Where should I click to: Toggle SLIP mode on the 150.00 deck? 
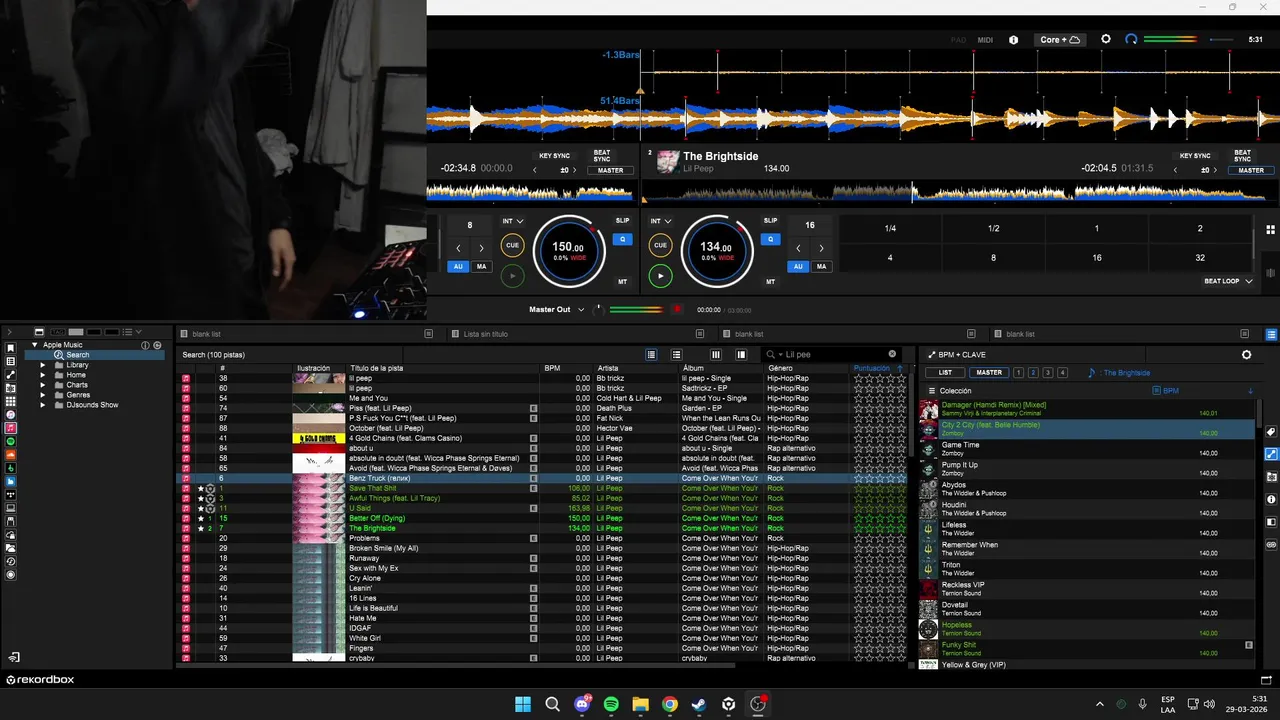pyautogui.click(x=622, y=220)
